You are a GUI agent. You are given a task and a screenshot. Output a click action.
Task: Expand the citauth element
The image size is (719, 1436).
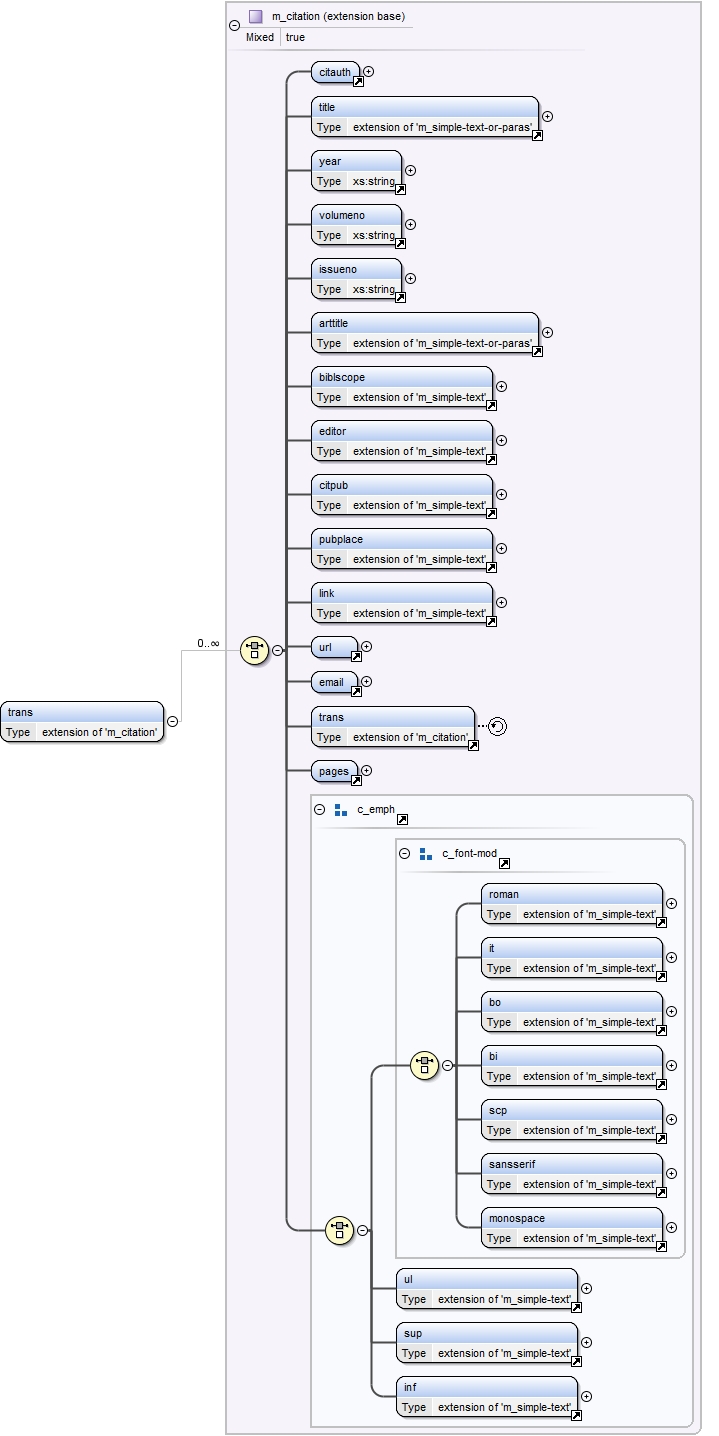point(369,72)
